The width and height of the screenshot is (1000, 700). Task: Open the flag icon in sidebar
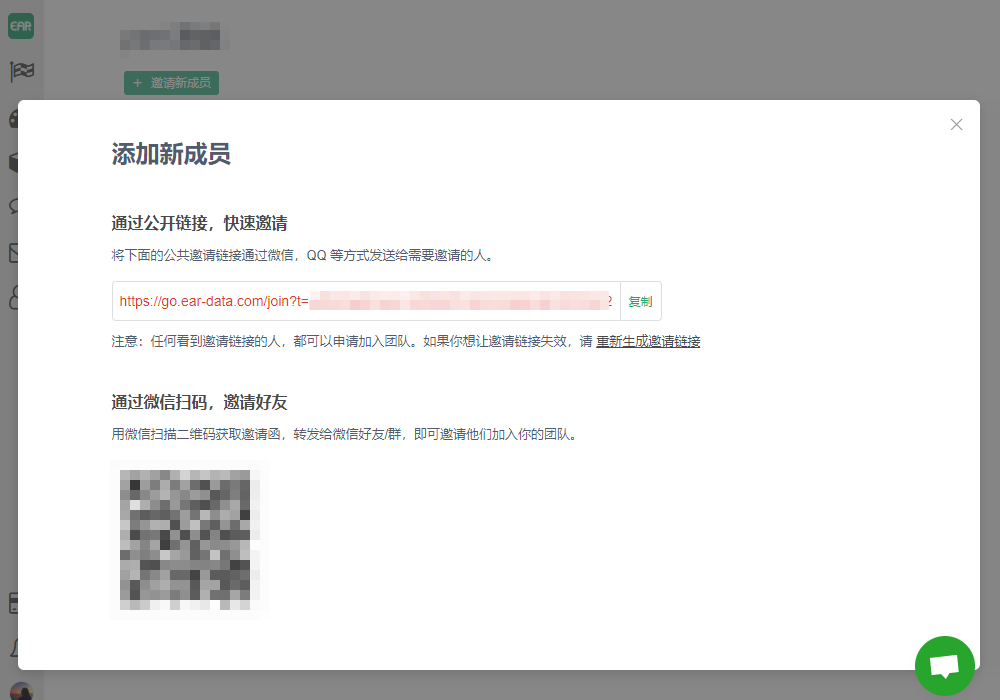[22, 71]
